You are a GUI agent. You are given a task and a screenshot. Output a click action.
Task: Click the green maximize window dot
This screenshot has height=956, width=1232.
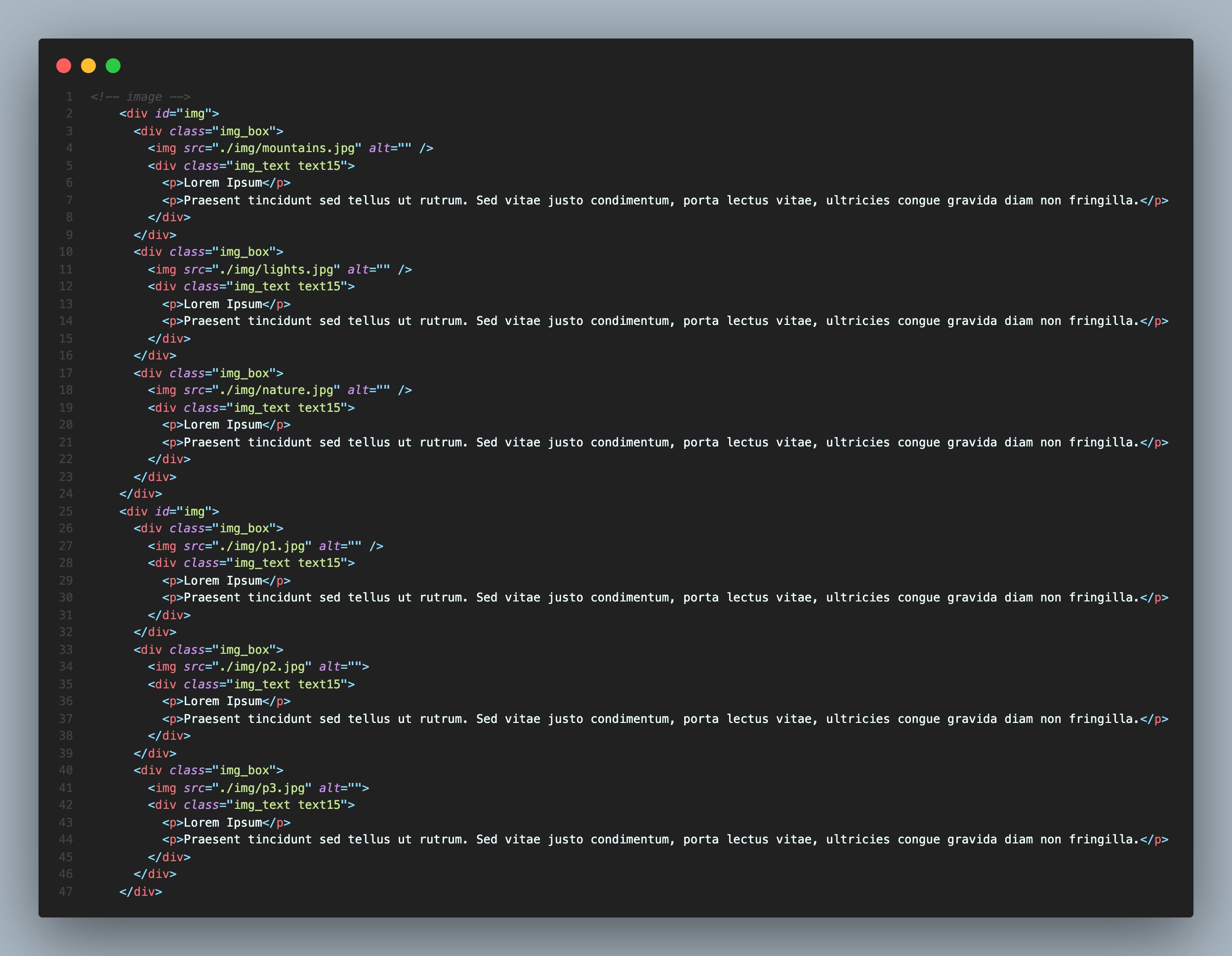(114, 66)
